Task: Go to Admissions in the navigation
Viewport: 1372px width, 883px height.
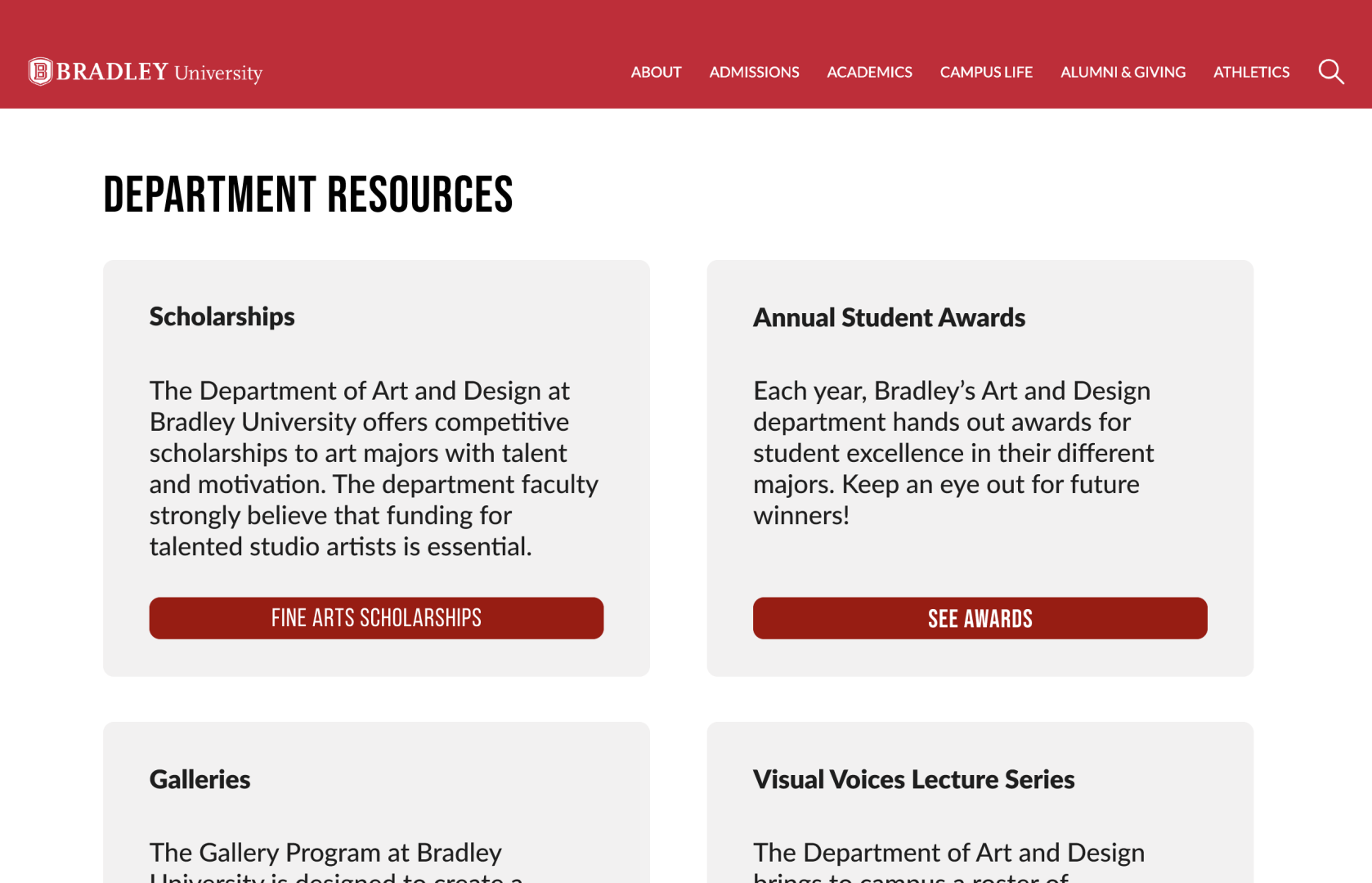Action: point(754,72)
